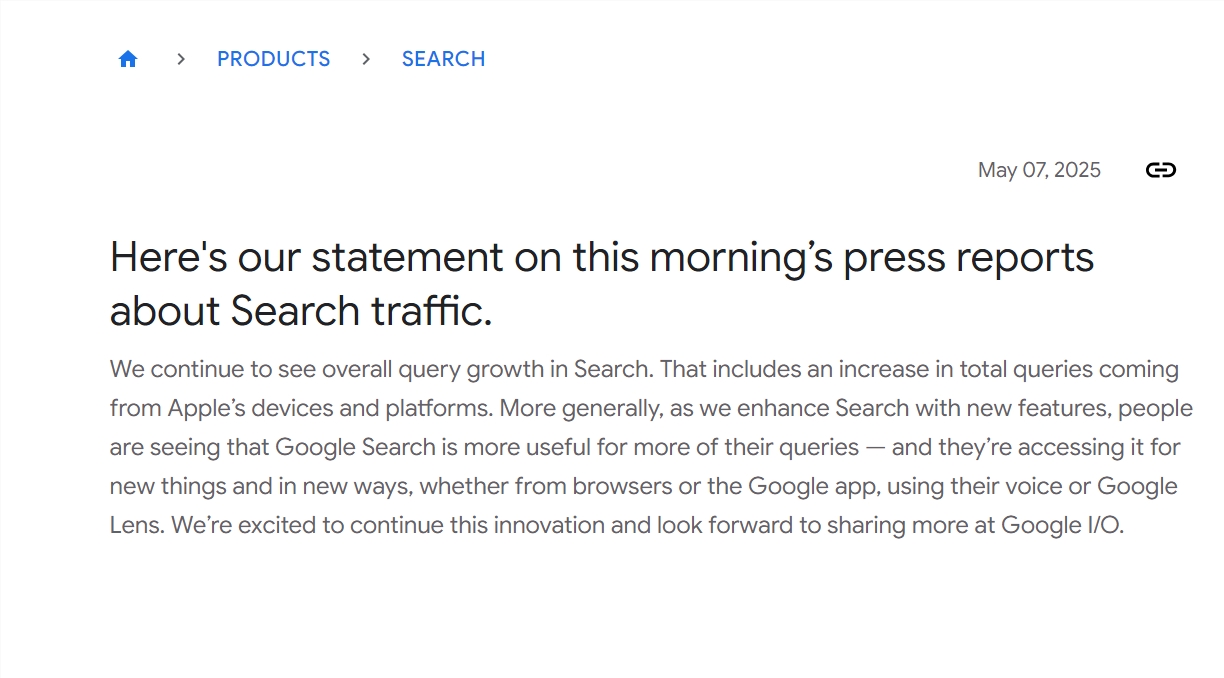
Task: Copy the article link with the chain icon
Action: point(1160,170)
